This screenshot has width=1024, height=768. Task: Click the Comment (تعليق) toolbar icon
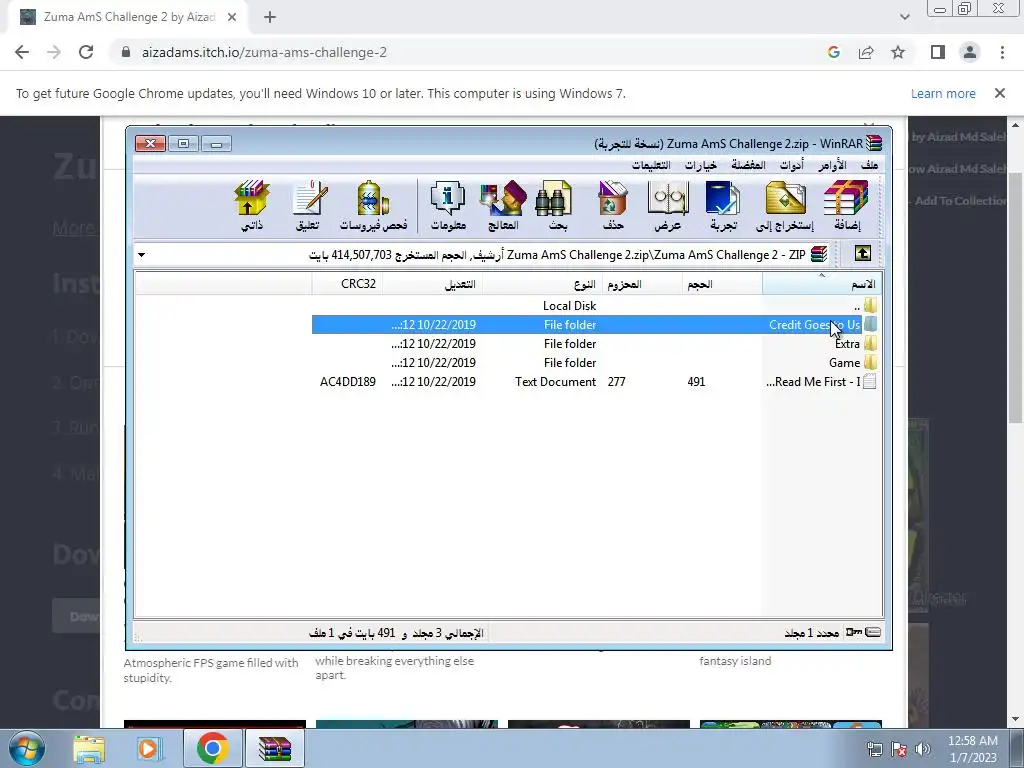pos(308,206)
